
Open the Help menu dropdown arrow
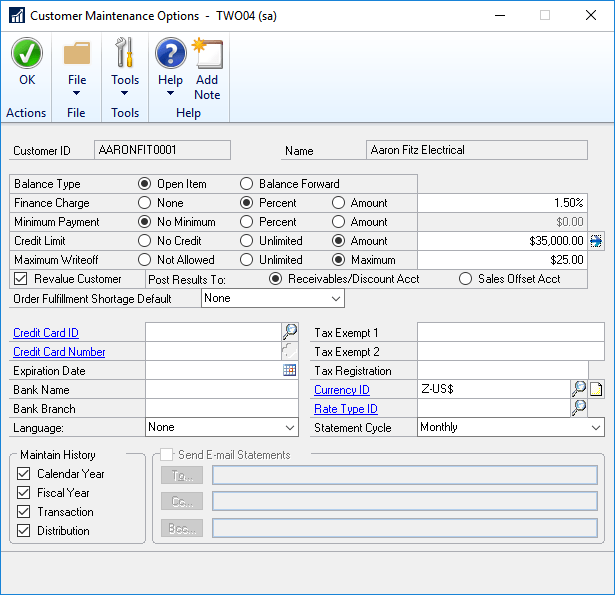click(171, 94)
